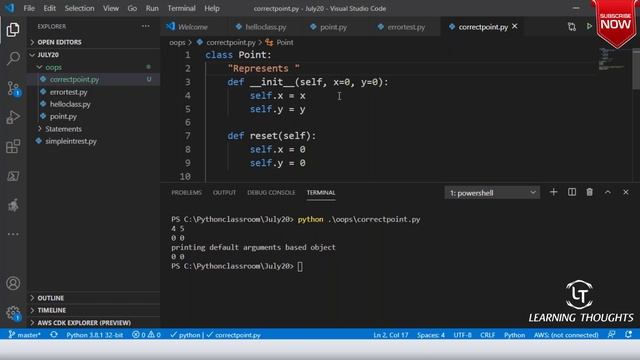Switch to the errortest.py editor tab
Viewport: 640px width, 360px height.
[406, 27]
